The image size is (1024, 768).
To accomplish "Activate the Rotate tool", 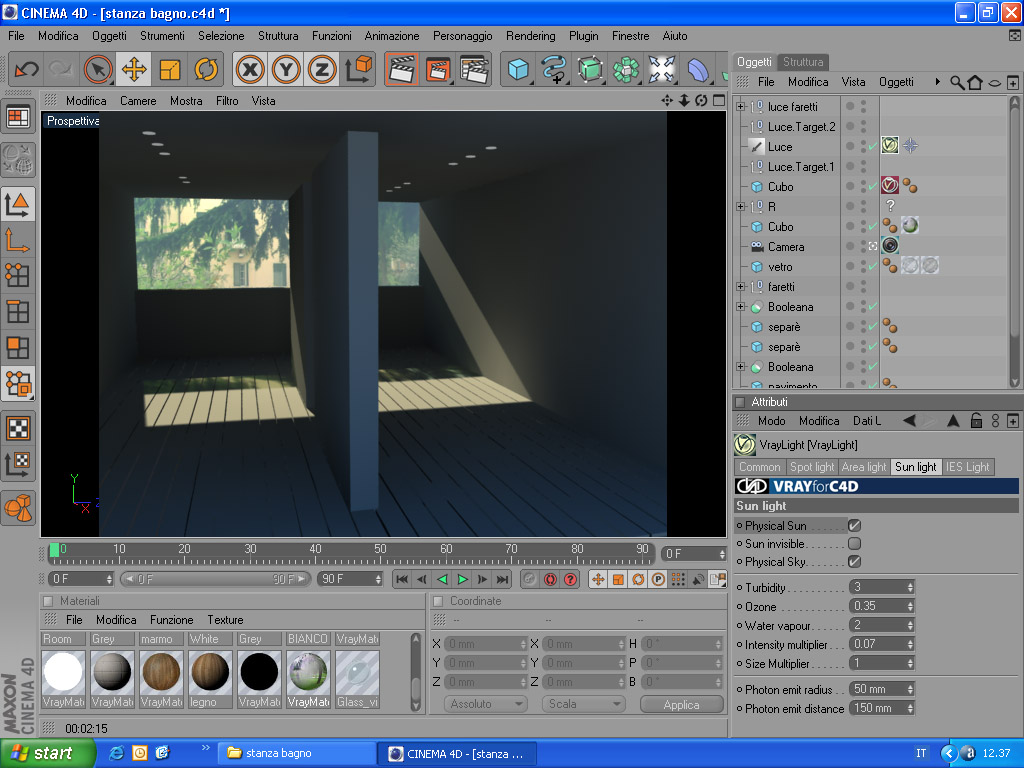I will pos(206,69).
